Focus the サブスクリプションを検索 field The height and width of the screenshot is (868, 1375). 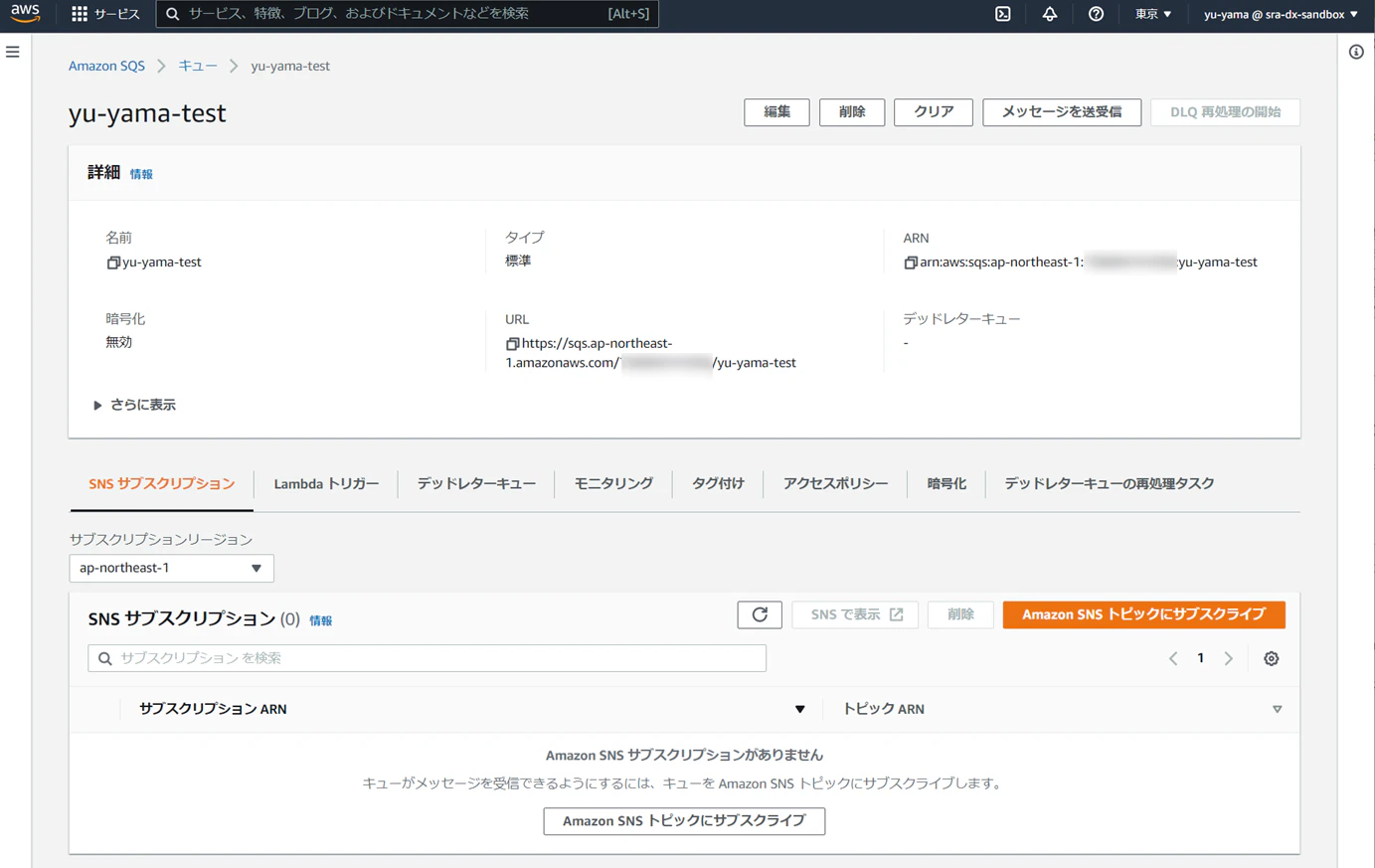click(428, 658)
